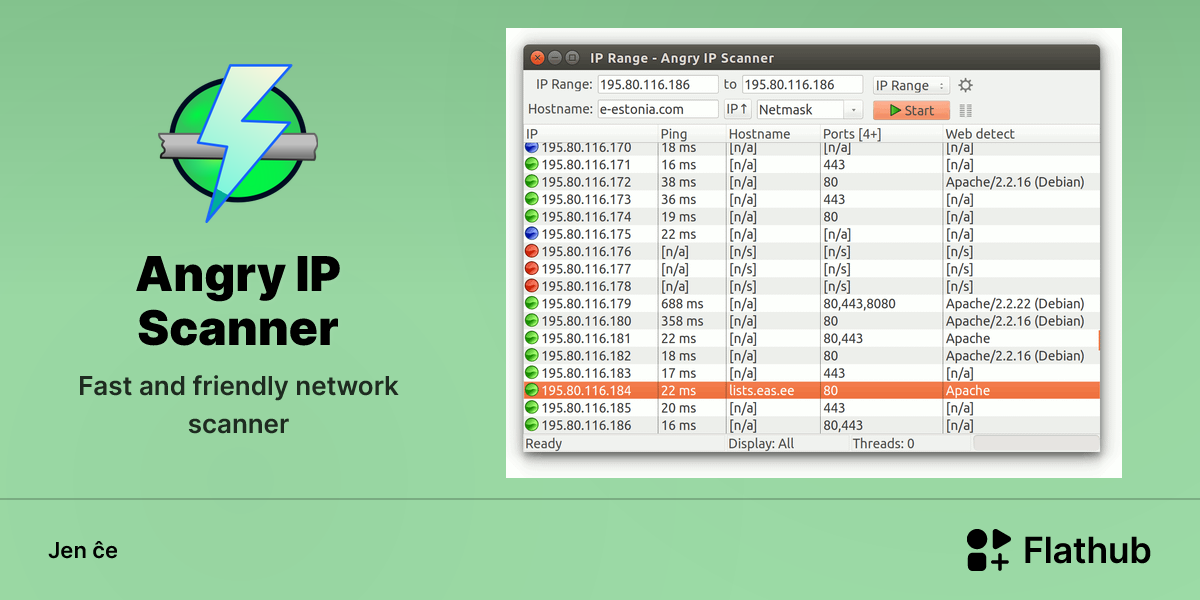The width and height of the screenshot is (1200, 600).
Task: Click 'Apache/2.2.22 (Debian)' web detect cell
Action: (1015, 304)
